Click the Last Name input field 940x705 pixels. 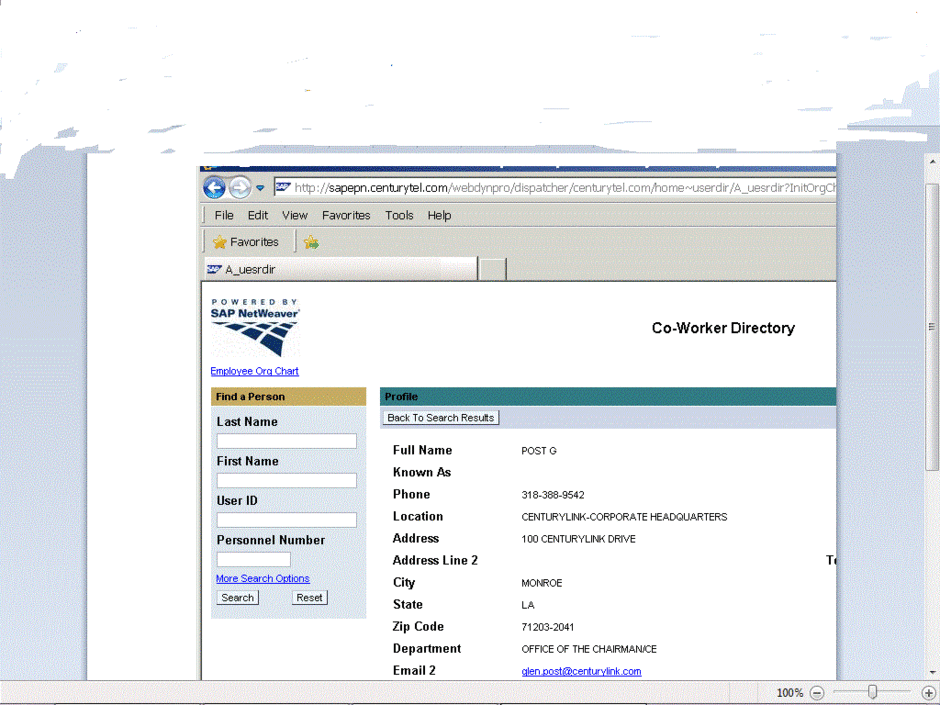(x=287, y=441)
